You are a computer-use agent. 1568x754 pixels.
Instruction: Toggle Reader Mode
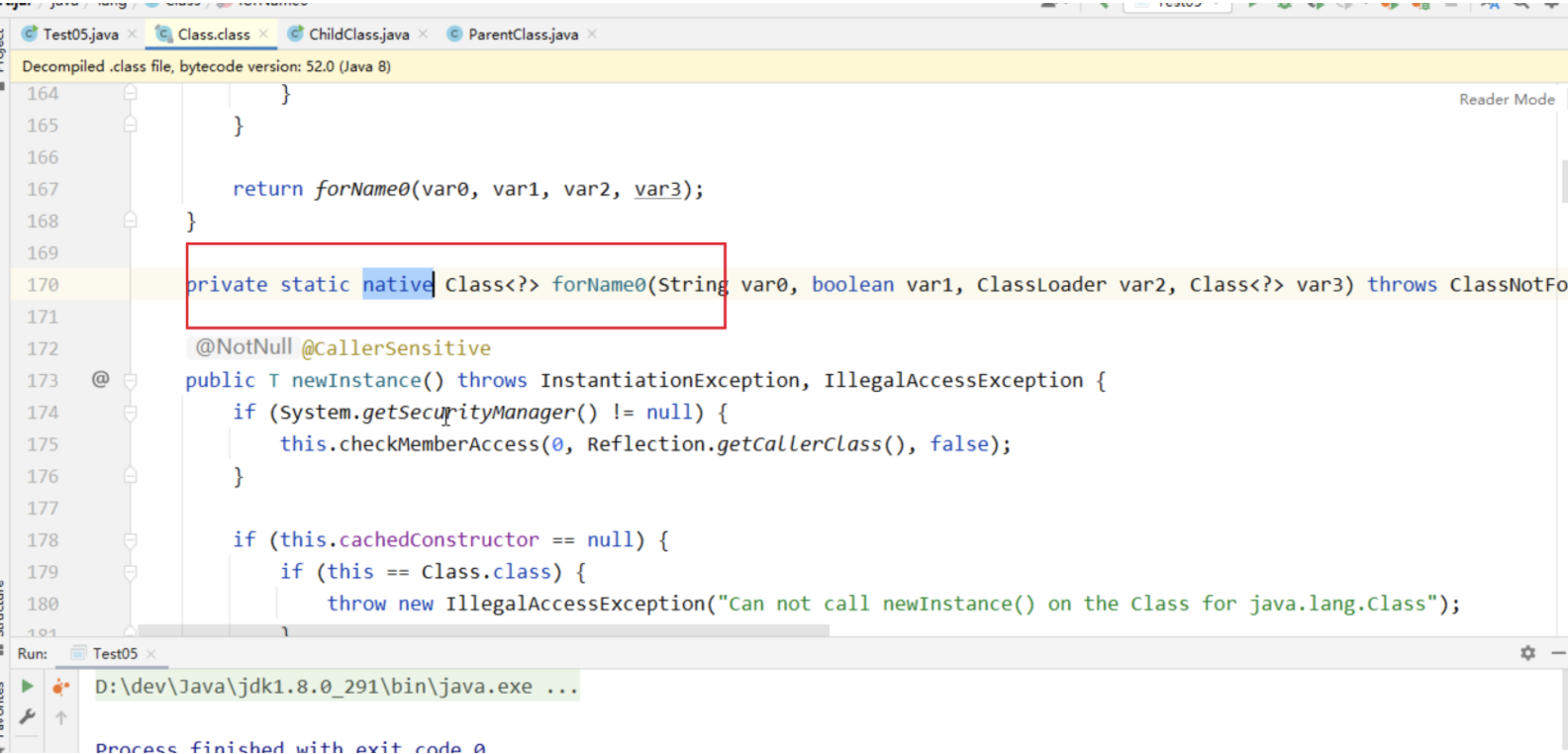[x=1507, y=99]
